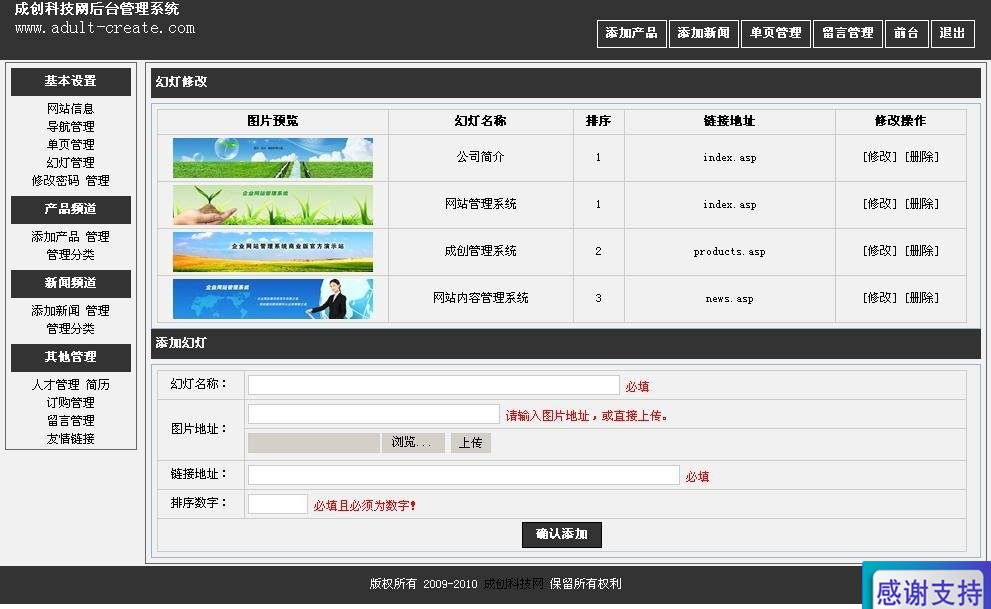Viewport: 991px width, 609px height.
Task: Click 退出 to log out
Action: pos(952,33)
